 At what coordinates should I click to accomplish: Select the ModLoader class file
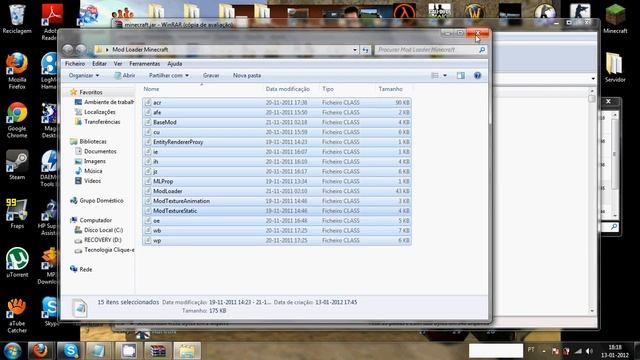(x=277, y=191)
